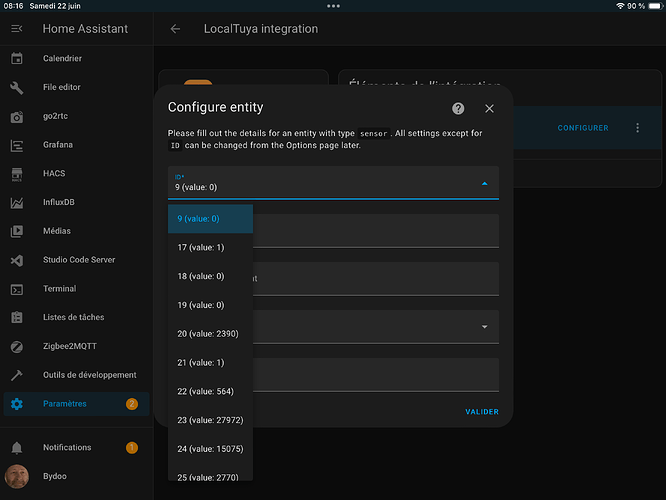666x500 pixels.
Task: Click the VALIDER submit button
Action: [x=482, y=412]
